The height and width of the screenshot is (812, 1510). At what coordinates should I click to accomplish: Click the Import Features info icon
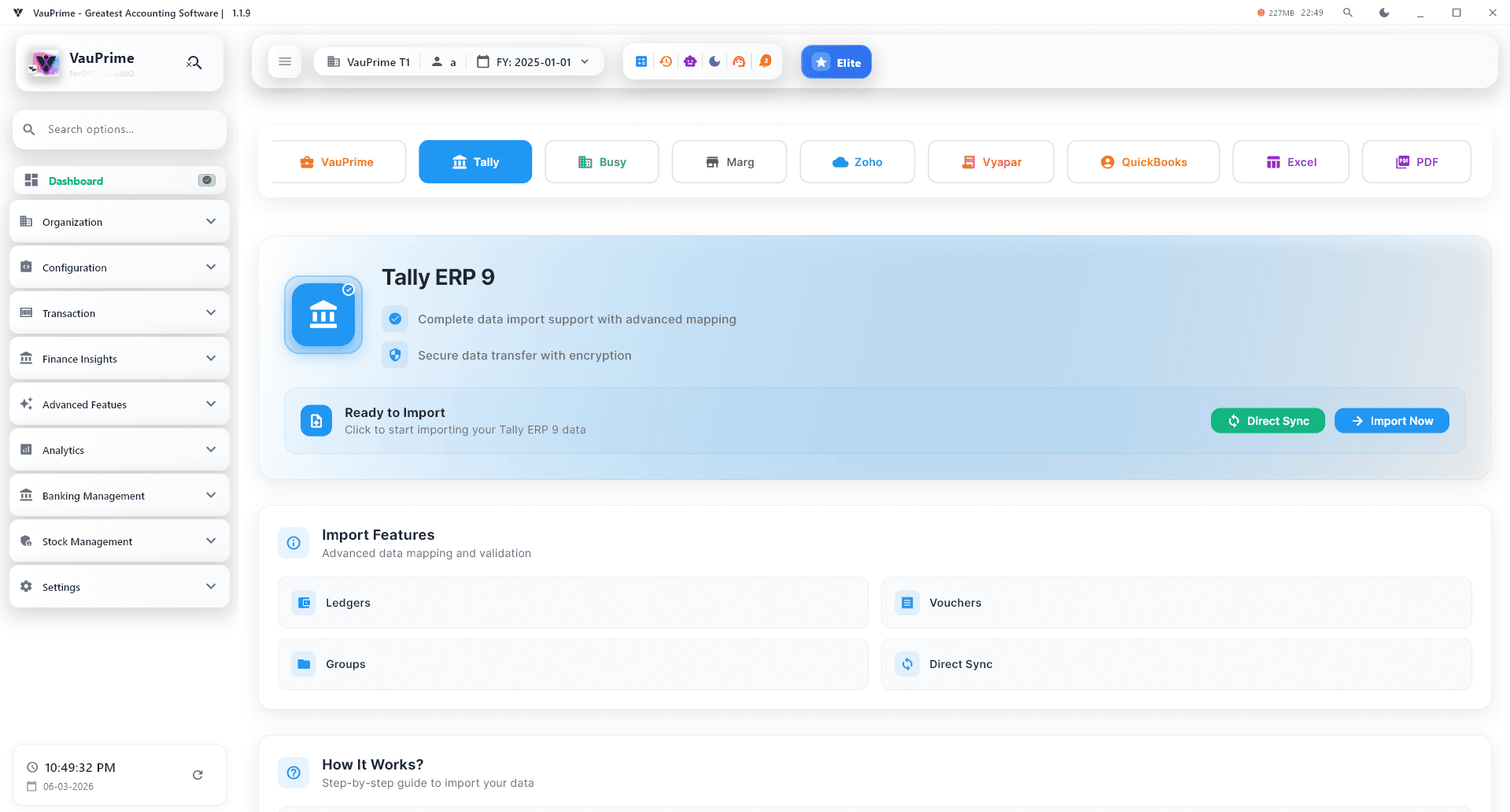[294, 543]
